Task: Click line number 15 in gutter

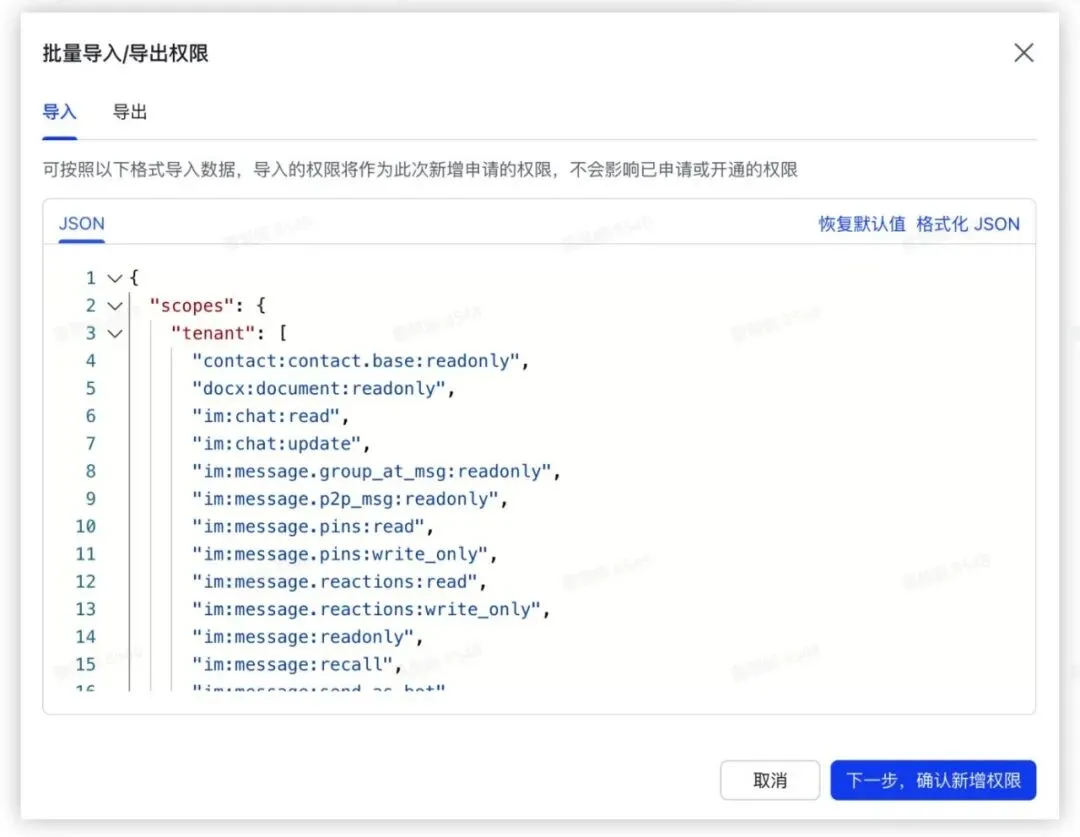Action: 85,664
